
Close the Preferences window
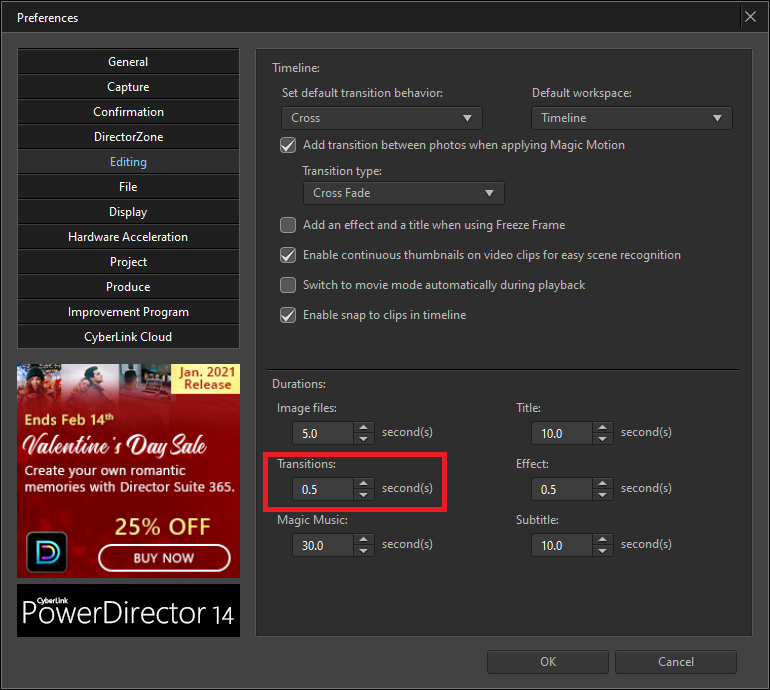click(750, 17)
